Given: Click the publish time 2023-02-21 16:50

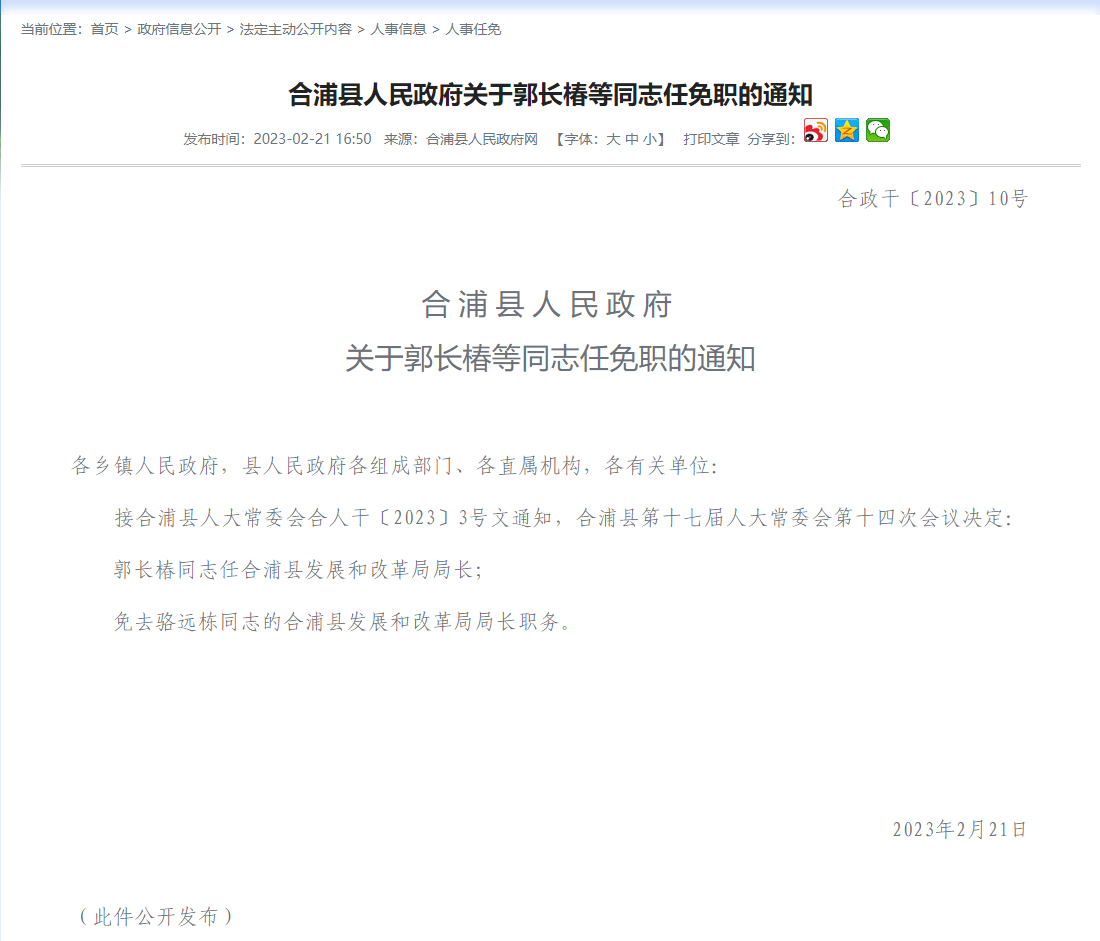Looking at the screenshot, I should click(312, 140).
